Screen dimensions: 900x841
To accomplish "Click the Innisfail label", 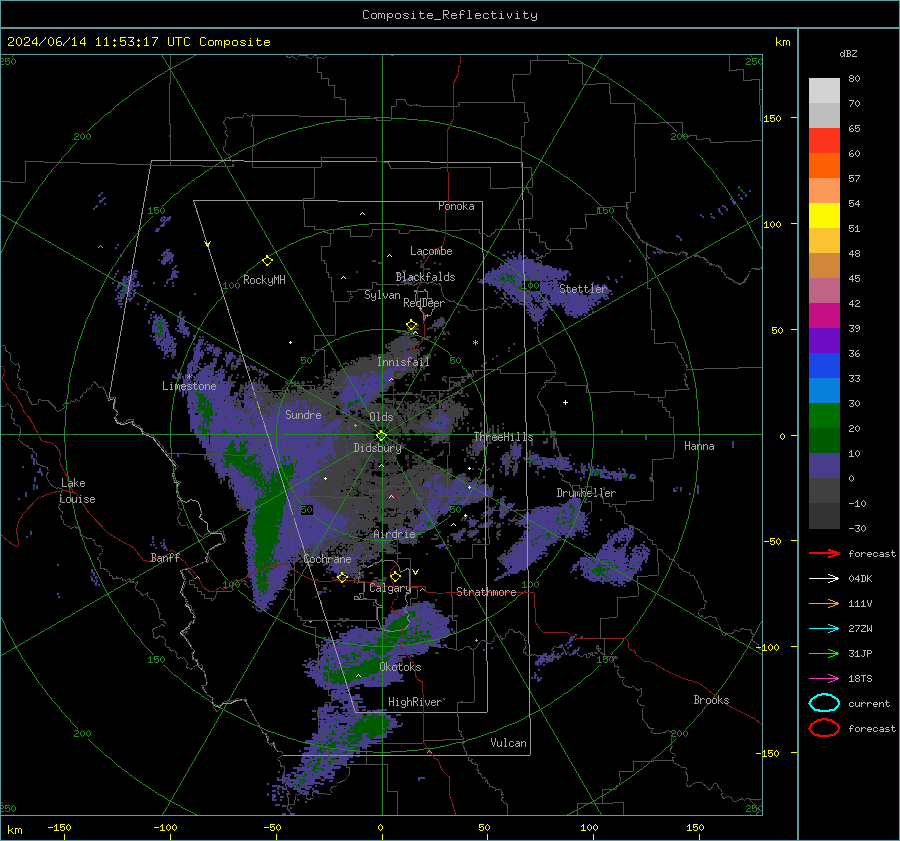I will pyautogui.click(x=403, y=362).
